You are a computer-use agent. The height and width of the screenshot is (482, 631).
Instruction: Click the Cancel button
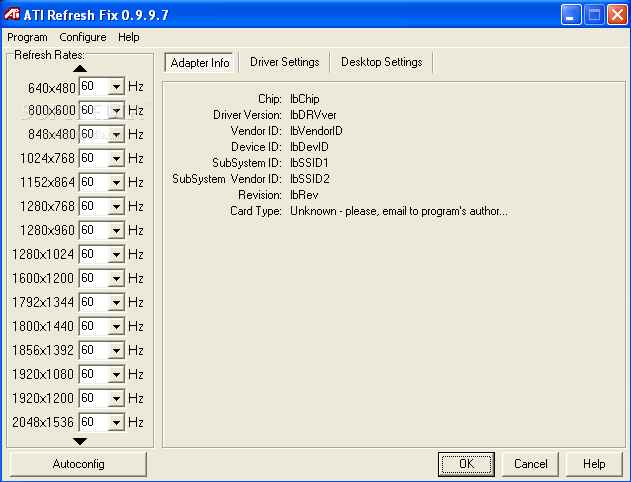point(530,464)
